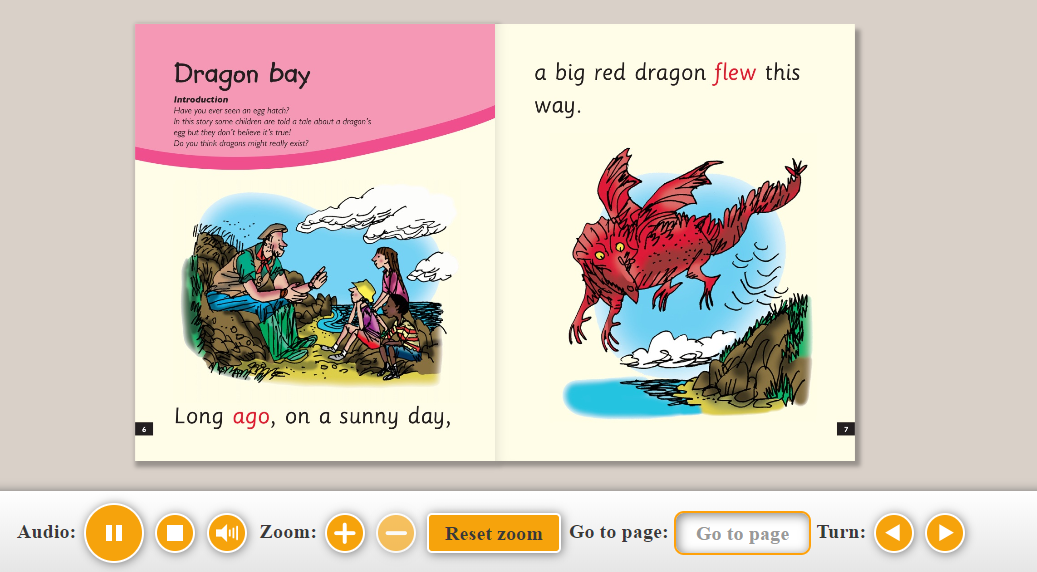1037x572 pixels.
Task: Click the Introduction heading text
Action: click(x=201, y=100)
